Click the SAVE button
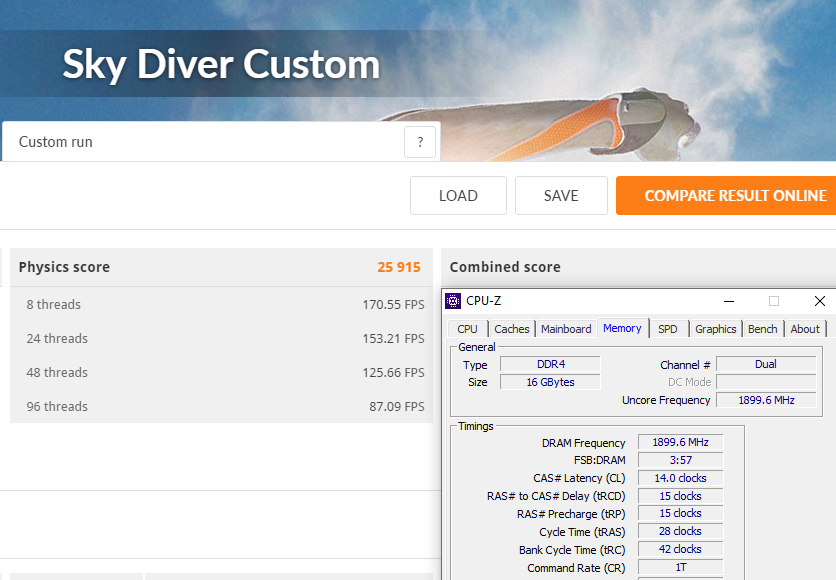The width and height of the screenshot is (836, 580). (x=561, y=196)
